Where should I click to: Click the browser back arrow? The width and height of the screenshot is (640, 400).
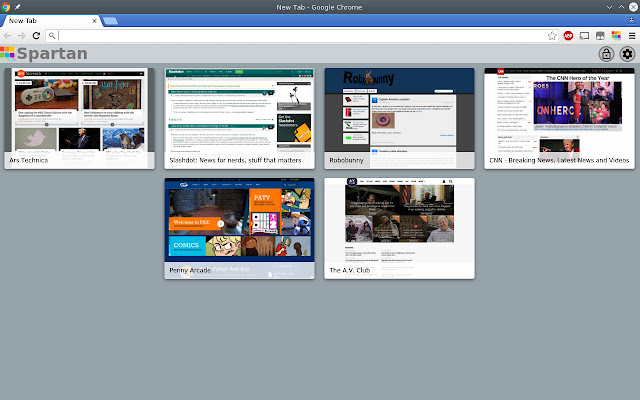point(8,35)
